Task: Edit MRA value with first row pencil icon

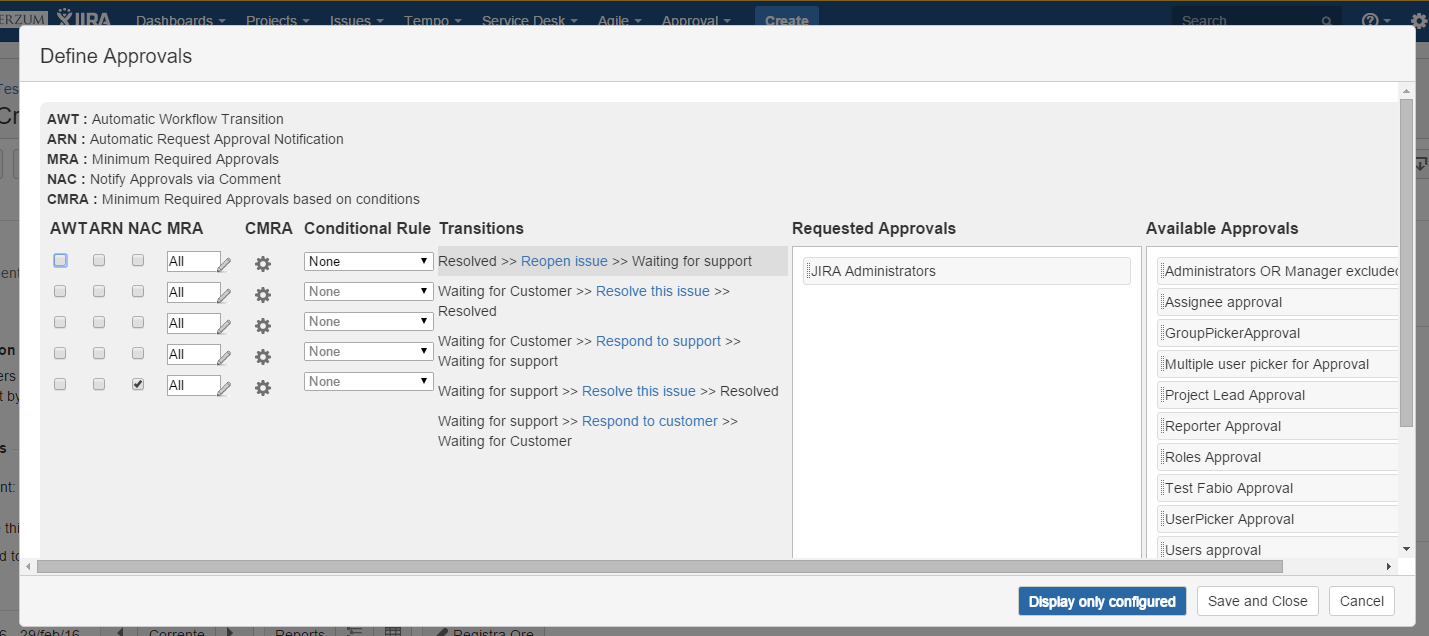Action: (x=224, y=265)
